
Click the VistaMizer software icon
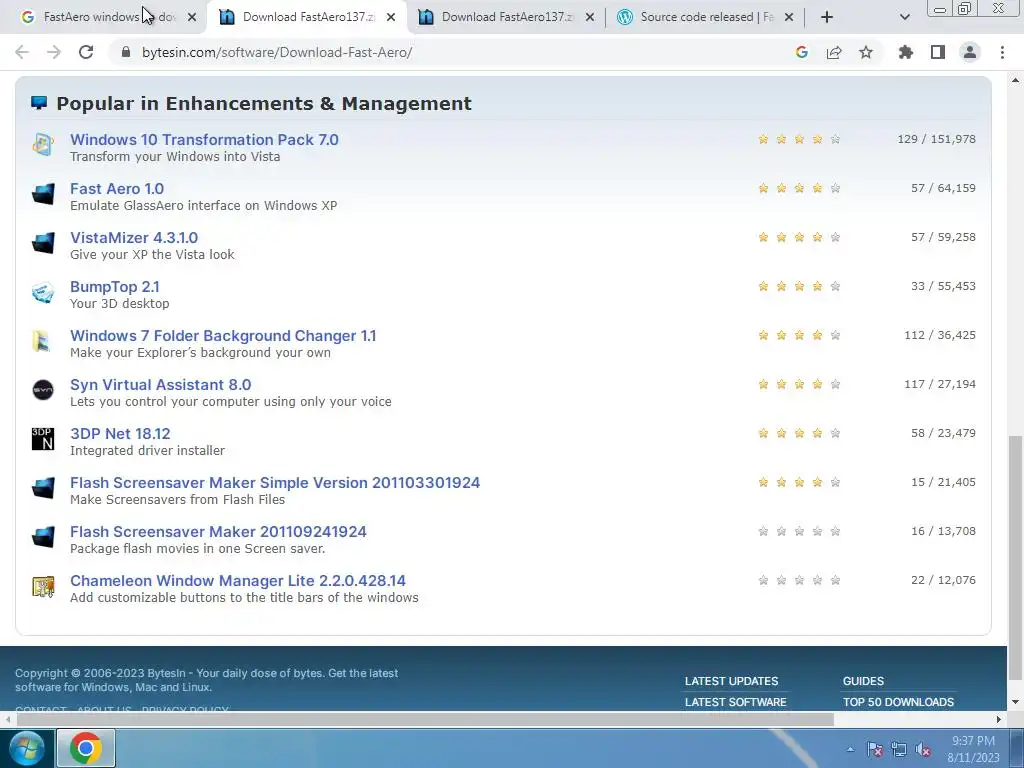click(43, 243)
